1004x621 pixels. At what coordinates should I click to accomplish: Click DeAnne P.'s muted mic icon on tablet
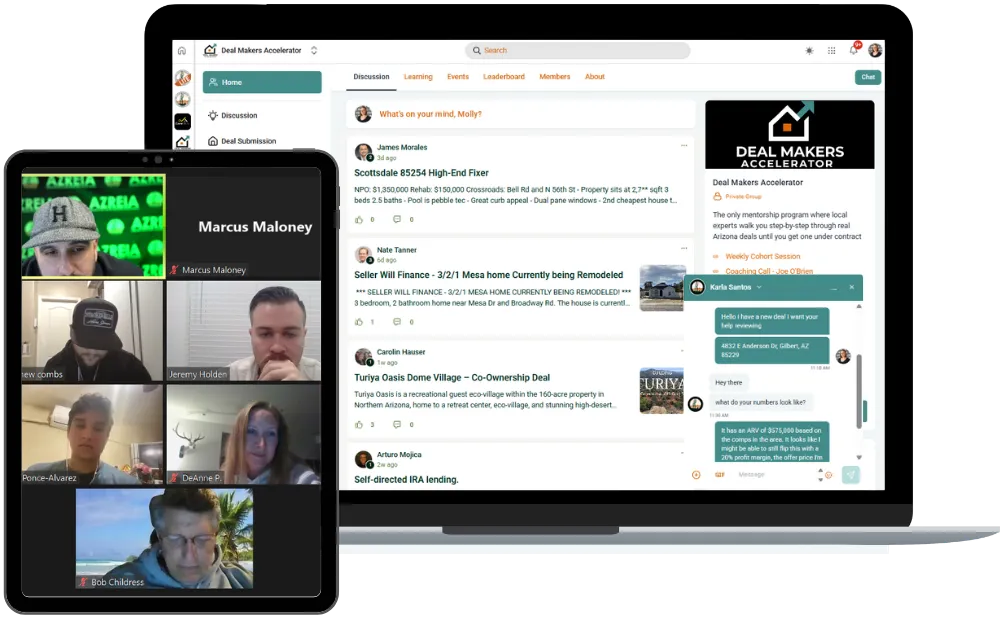pyautogui.click(x=174, y=478)
